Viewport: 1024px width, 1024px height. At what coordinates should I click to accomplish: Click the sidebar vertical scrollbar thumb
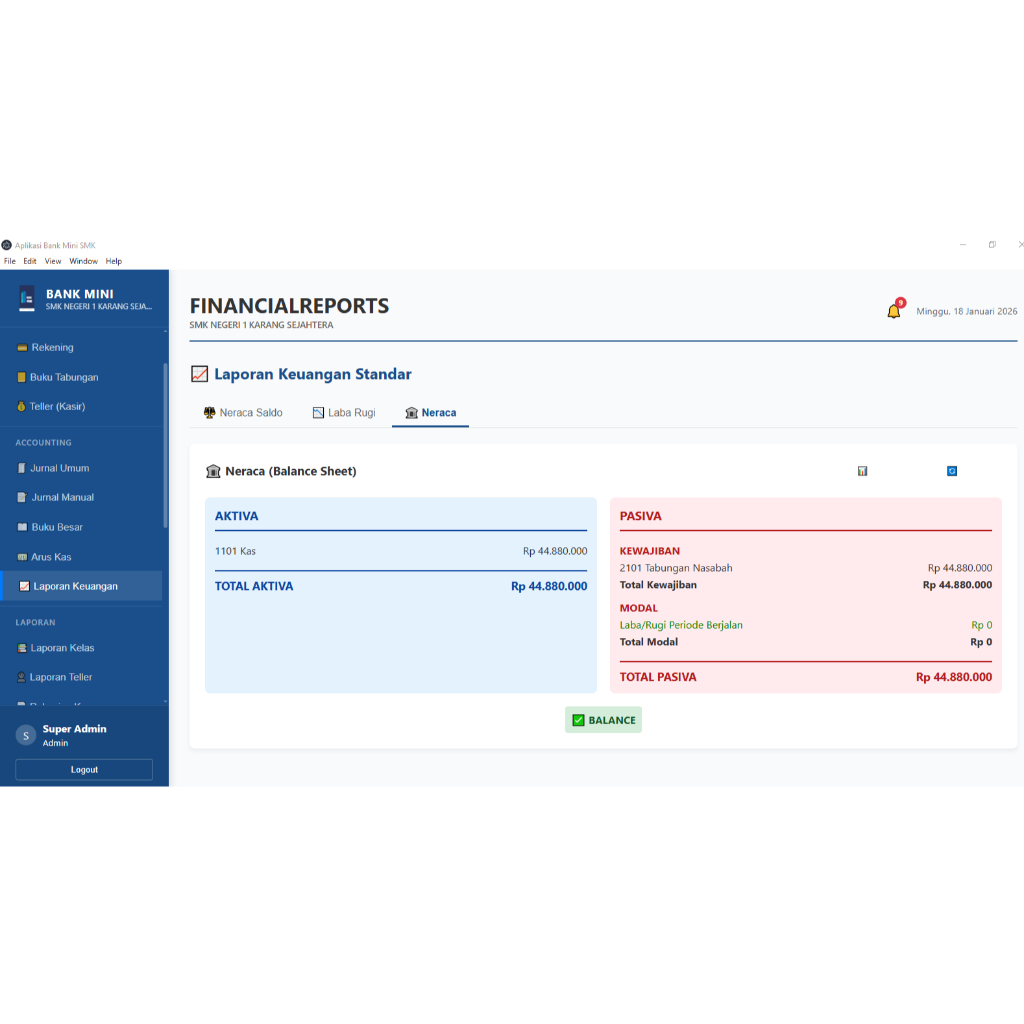click(165, 445)
